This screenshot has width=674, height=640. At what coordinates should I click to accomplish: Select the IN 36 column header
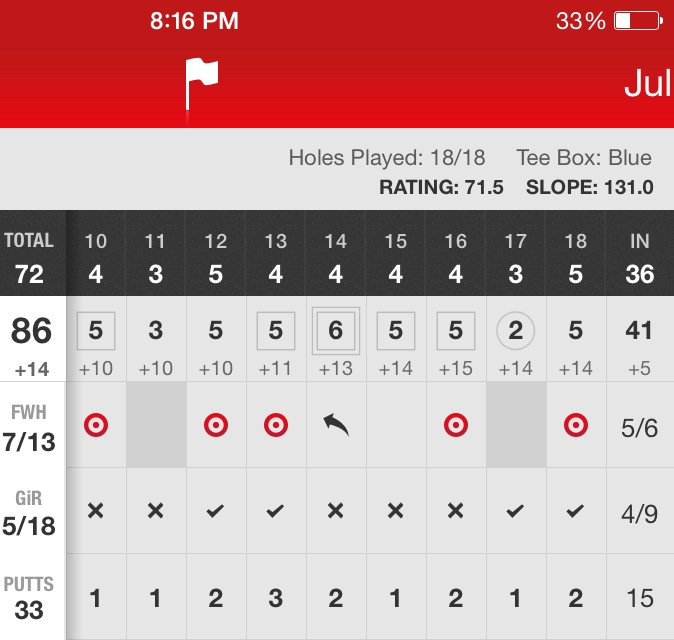(x=640, y=256)
